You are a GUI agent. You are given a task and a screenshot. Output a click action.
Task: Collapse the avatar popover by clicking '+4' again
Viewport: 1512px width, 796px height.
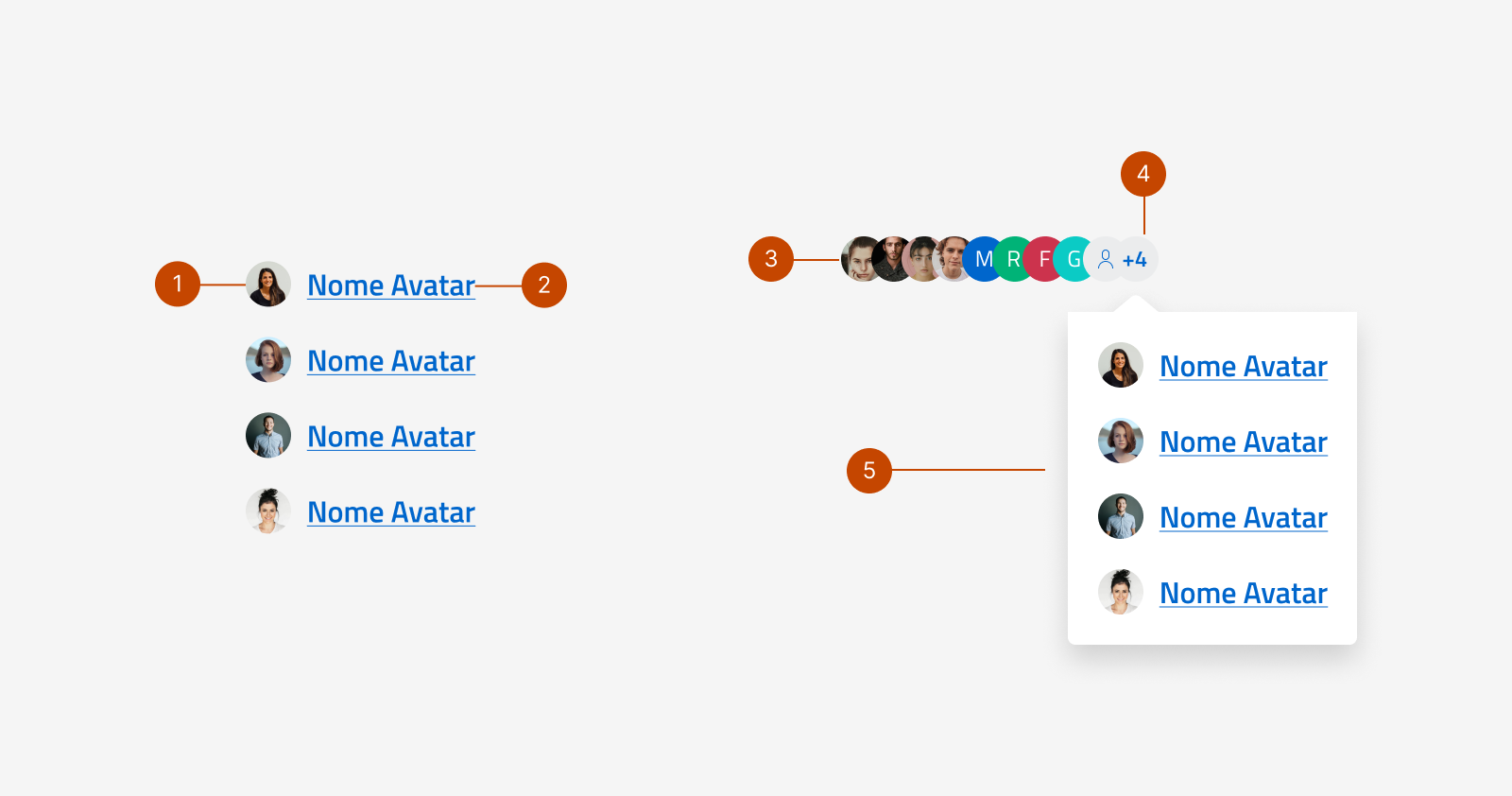click(x=1135, y=259)
